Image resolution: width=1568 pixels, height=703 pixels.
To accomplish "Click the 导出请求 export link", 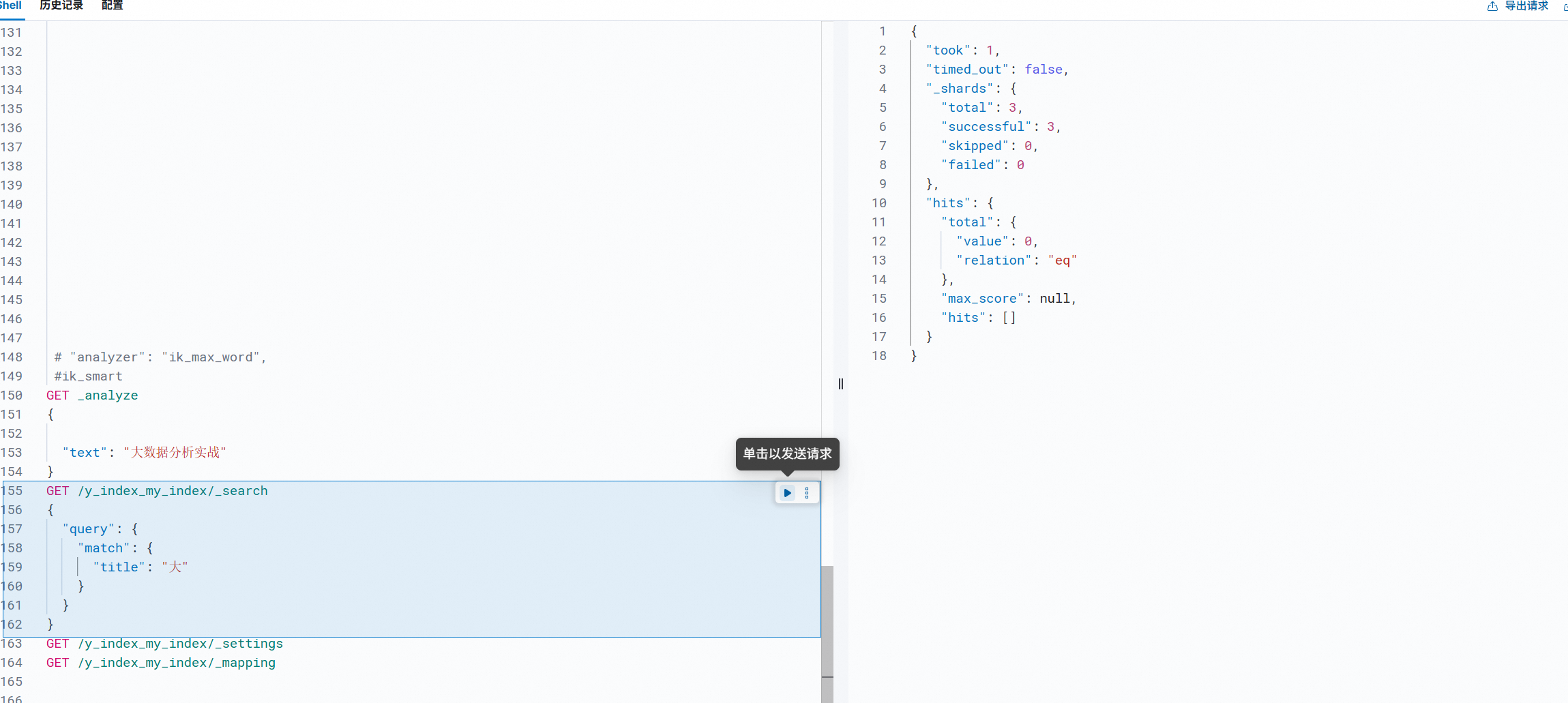I will [1526, 5].
